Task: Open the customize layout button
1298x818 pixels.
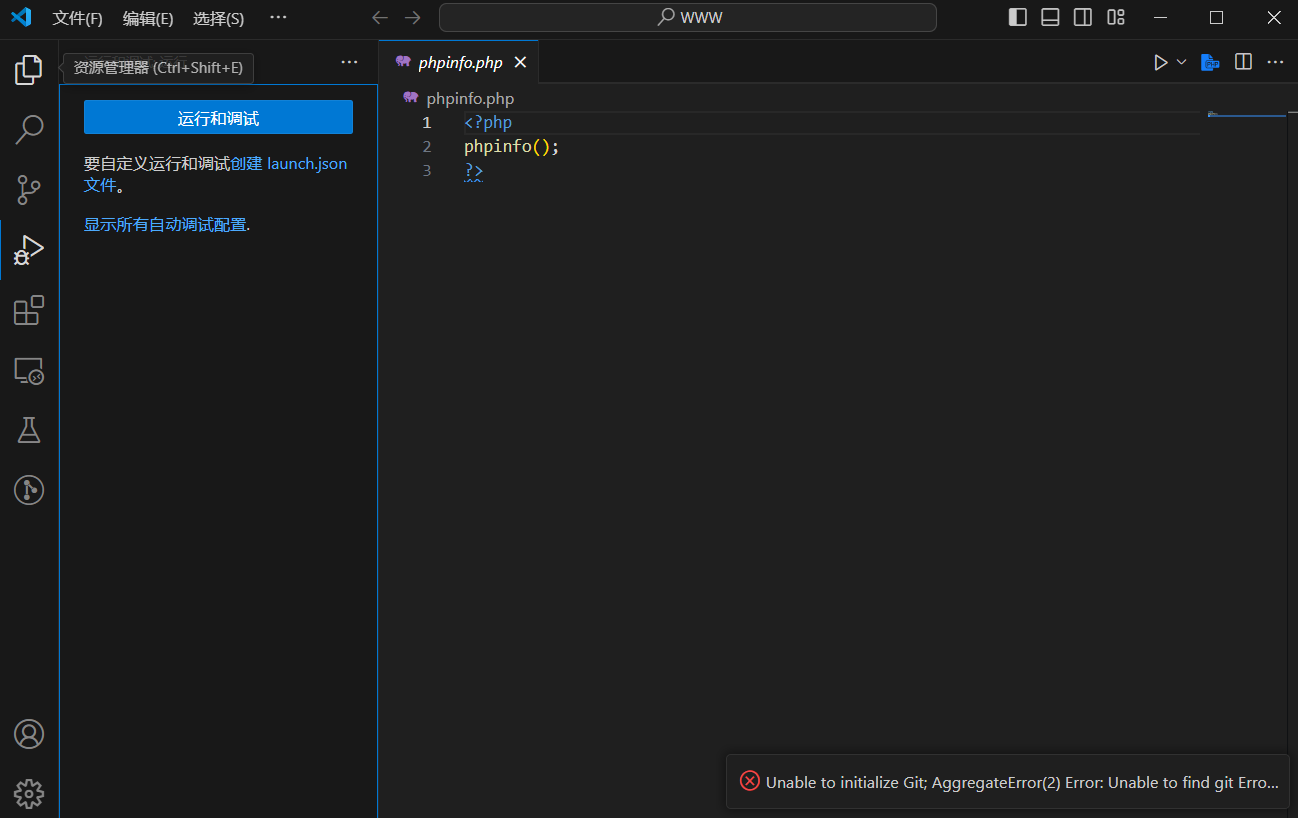Action: click(1116, 17)
